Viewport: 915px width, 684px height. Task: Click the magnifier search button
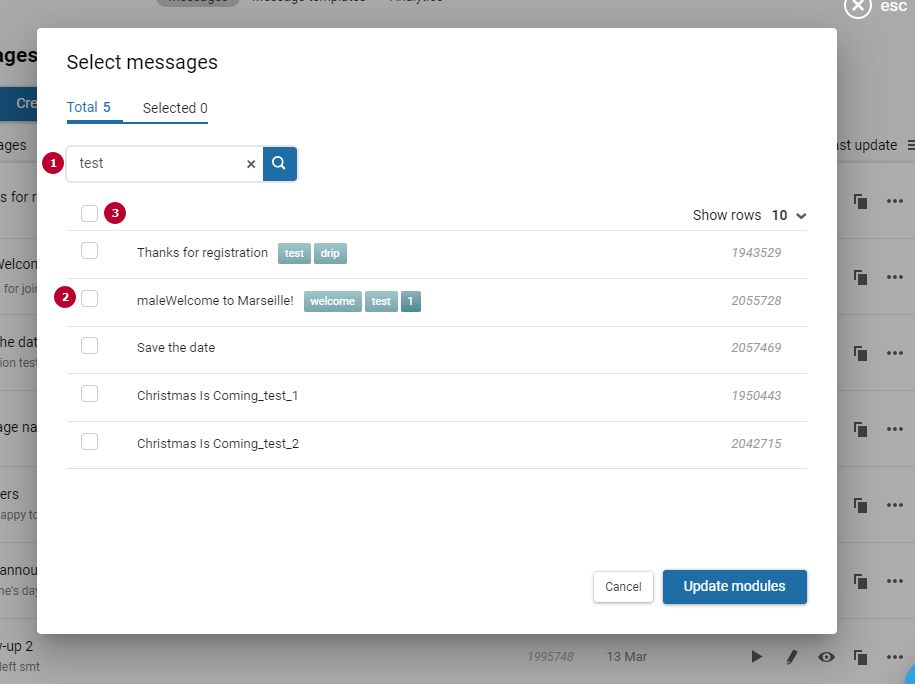280,163
